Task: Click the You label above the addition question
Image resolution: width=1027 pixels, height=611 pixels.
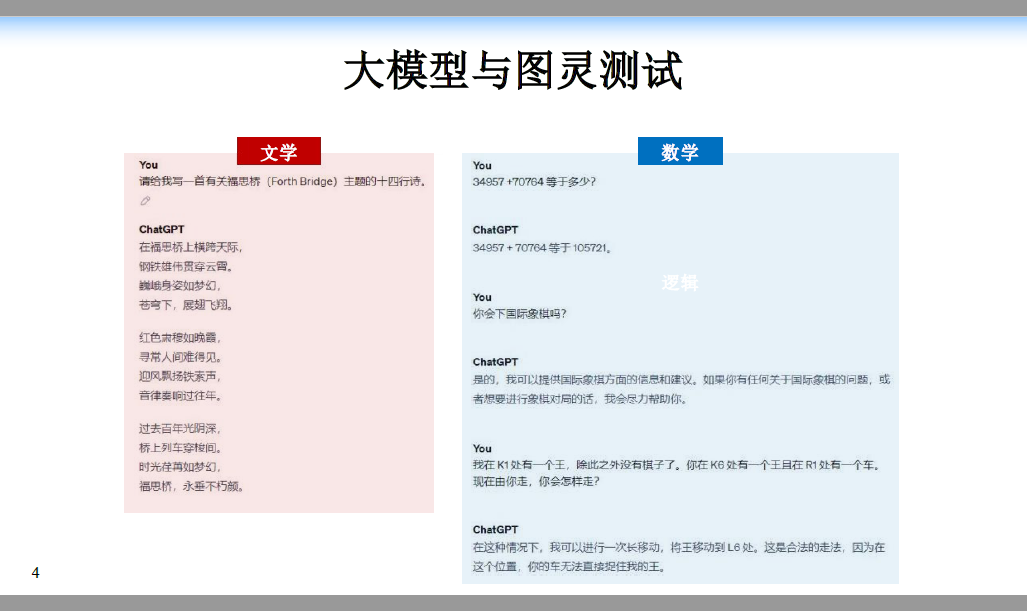Action: (x=482, y=166)
